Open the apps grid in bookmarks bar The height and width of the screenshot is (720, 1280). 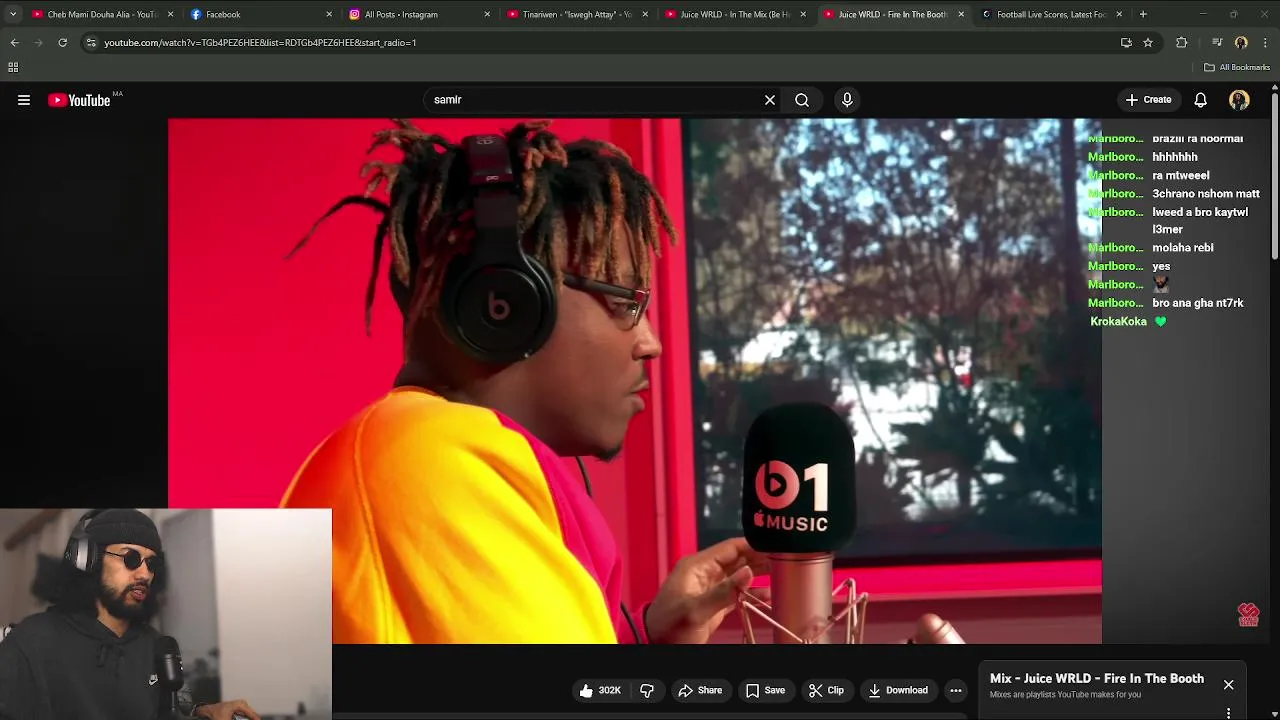pos(13,67)
